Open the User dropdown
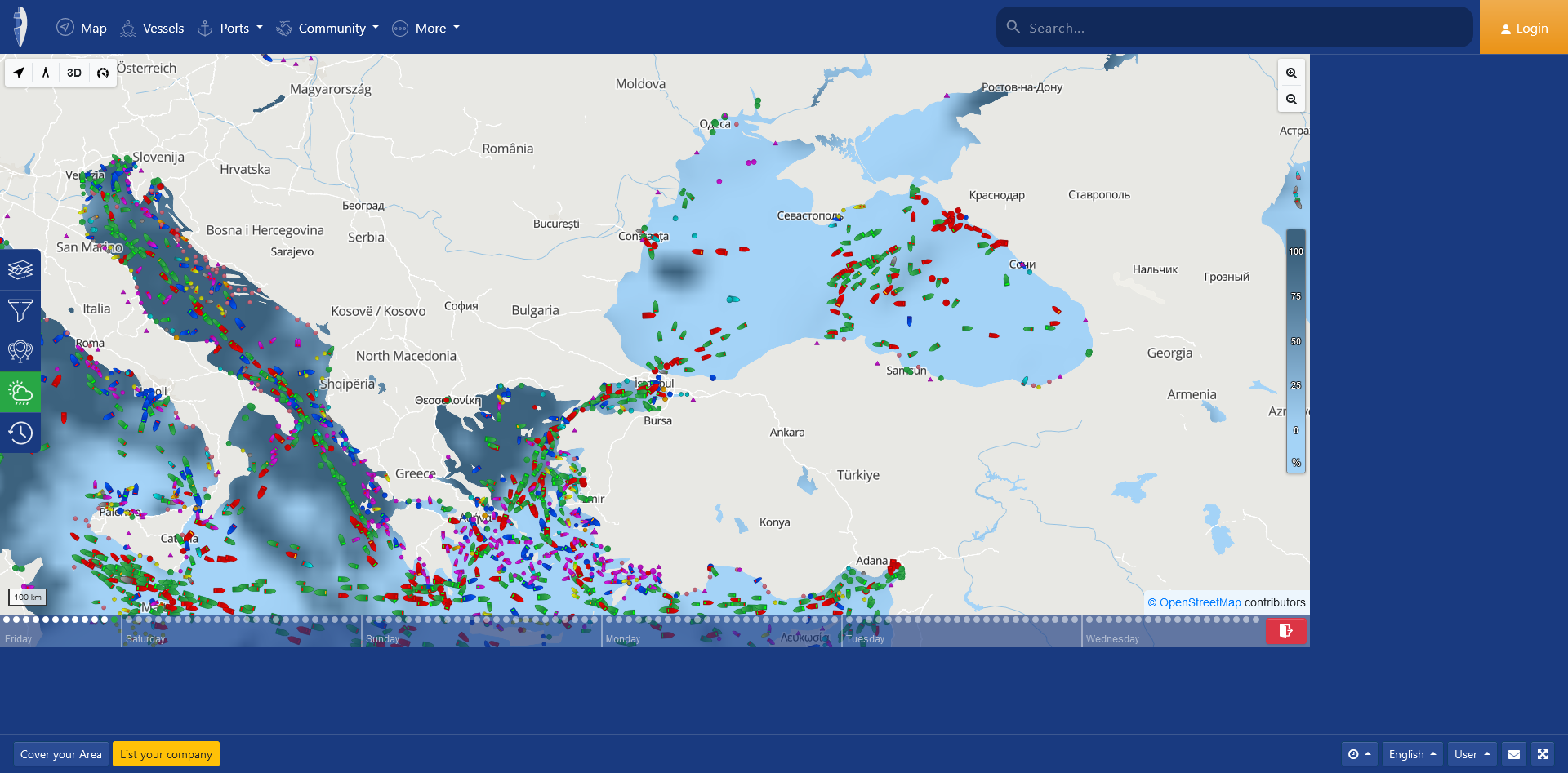Image resolution: width=1568 pixels, height=773 pixels. [1472, 754]
